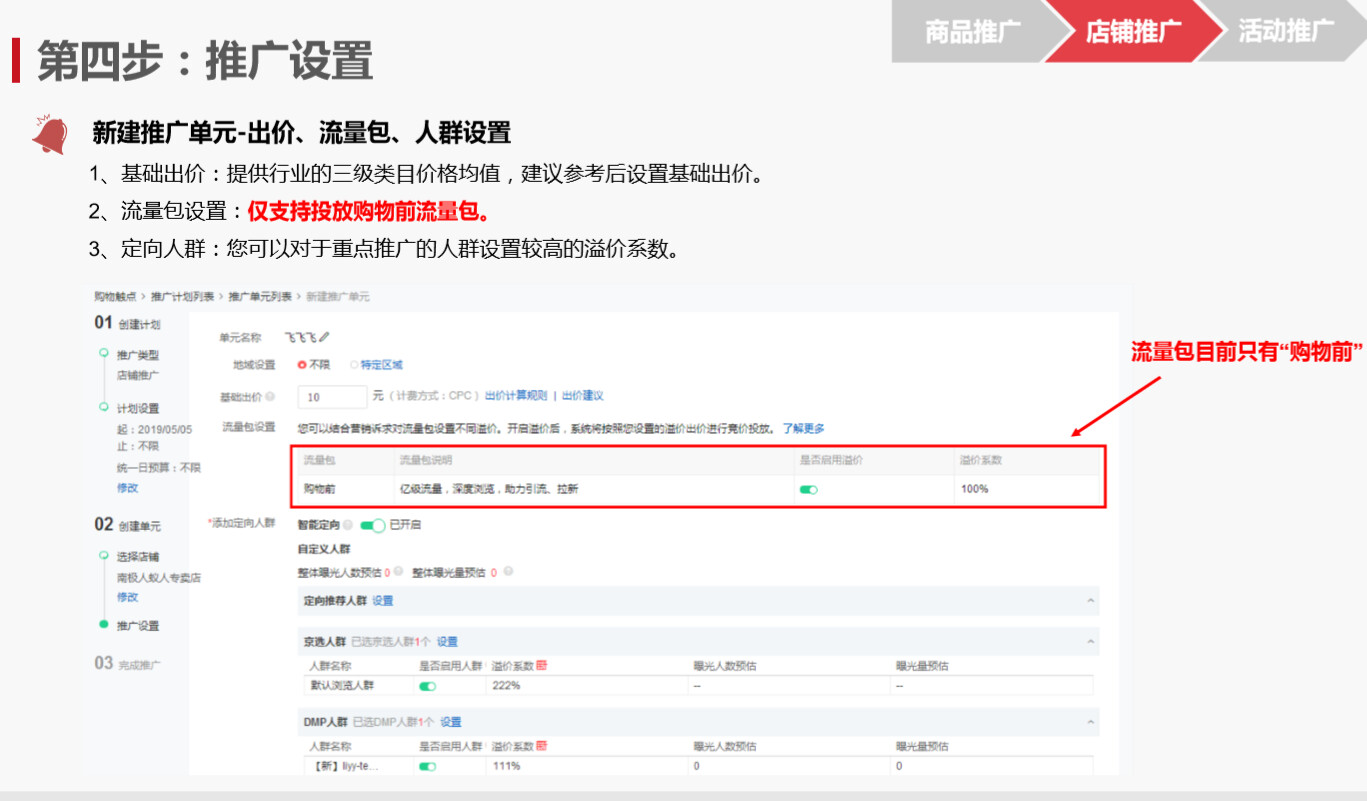Image resolution: width=1367 pixels, height=801 pixels.
Task: Click the pencil icon beside unit name
Action: 324,338
